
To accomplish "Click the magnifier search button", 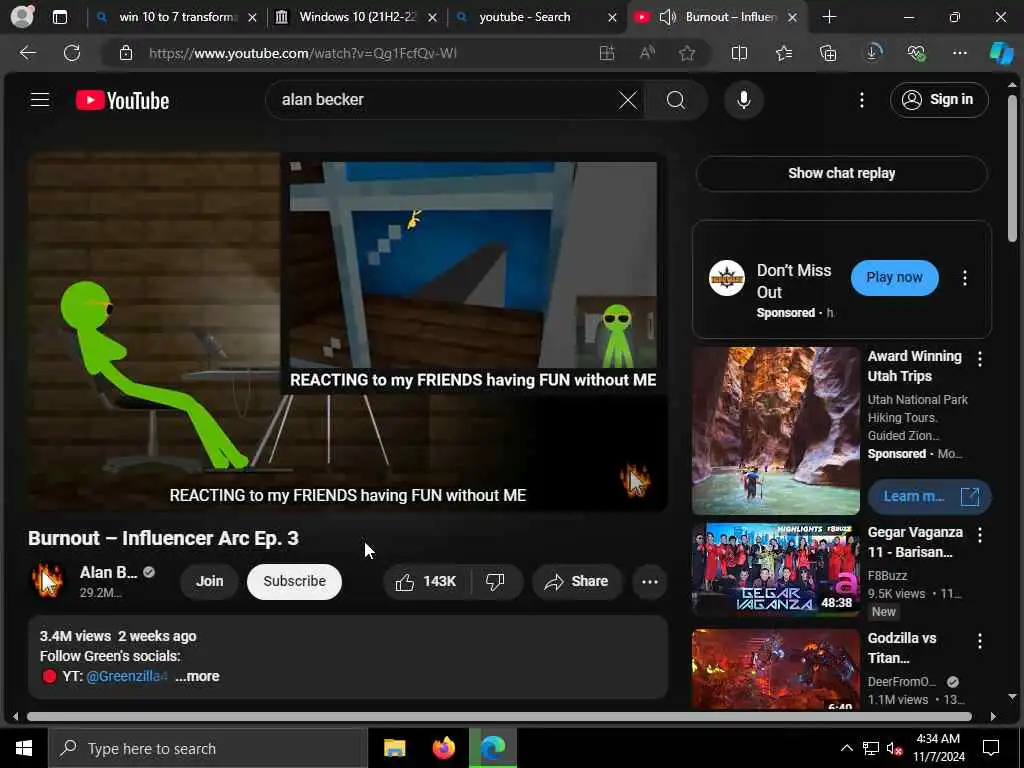I will tap(676, 100).
